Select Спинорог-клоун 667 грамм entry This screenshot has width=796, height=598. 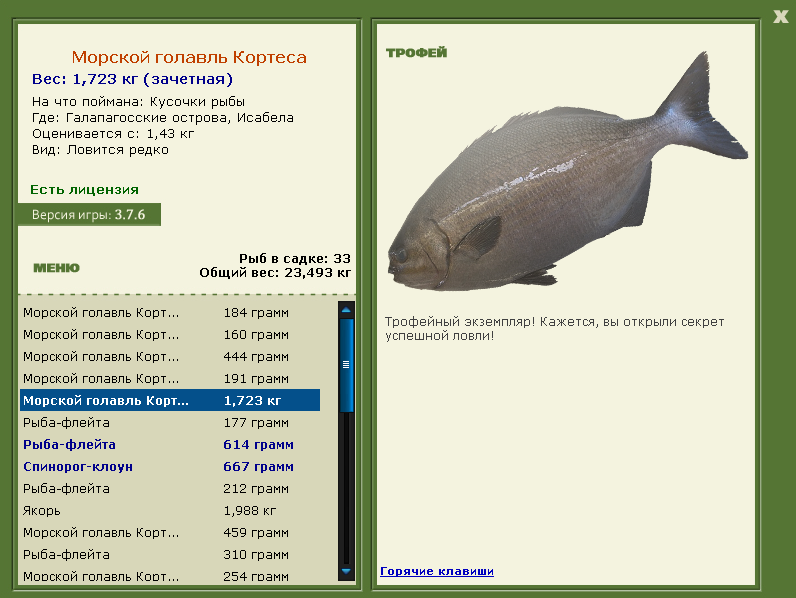tap(170, 467)
